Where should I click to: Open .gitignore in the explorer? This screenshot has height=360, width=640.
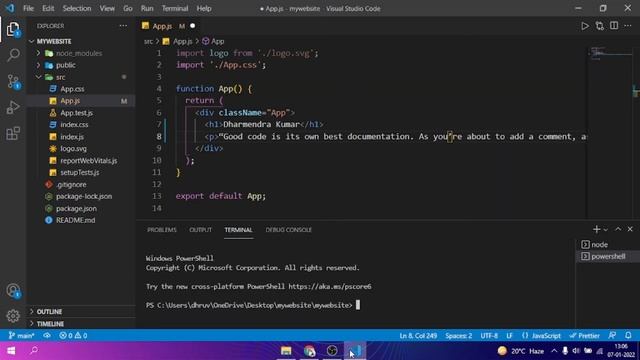click(x=71, y=184)
